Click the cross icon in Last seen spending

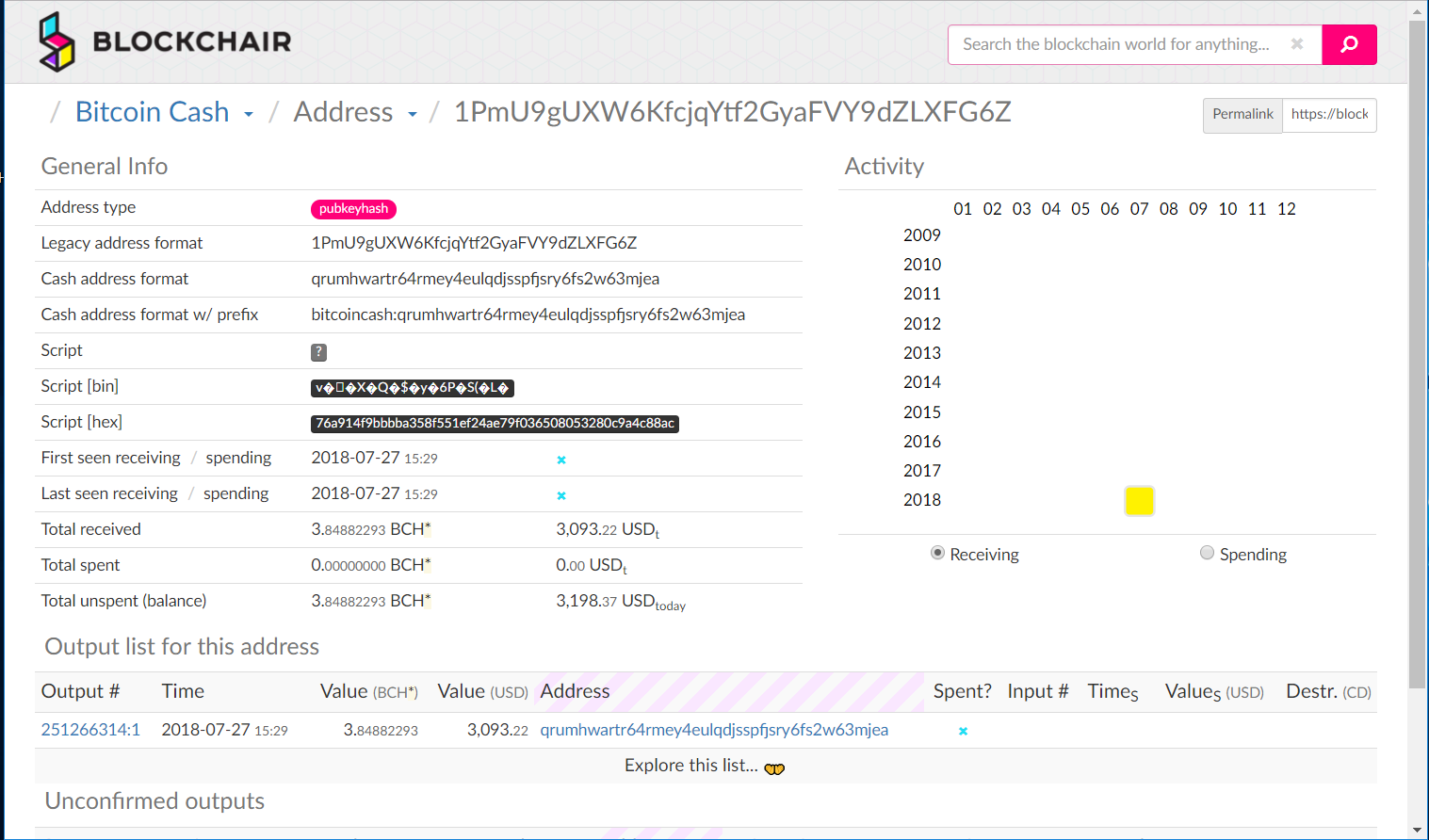pyautogui.click(x=561, y=495)
